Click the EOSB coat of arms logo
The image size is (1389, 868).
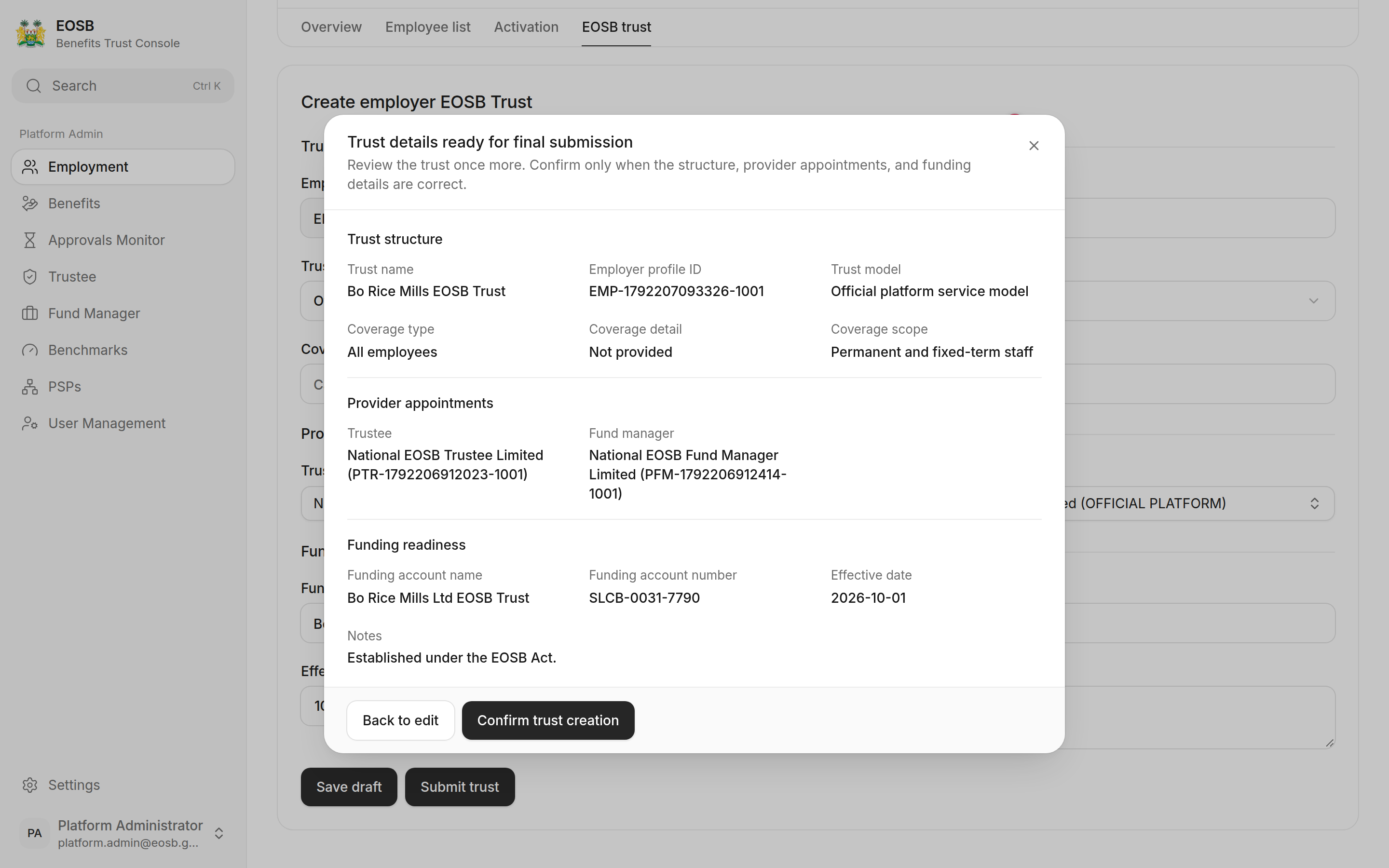pos(31,34)
